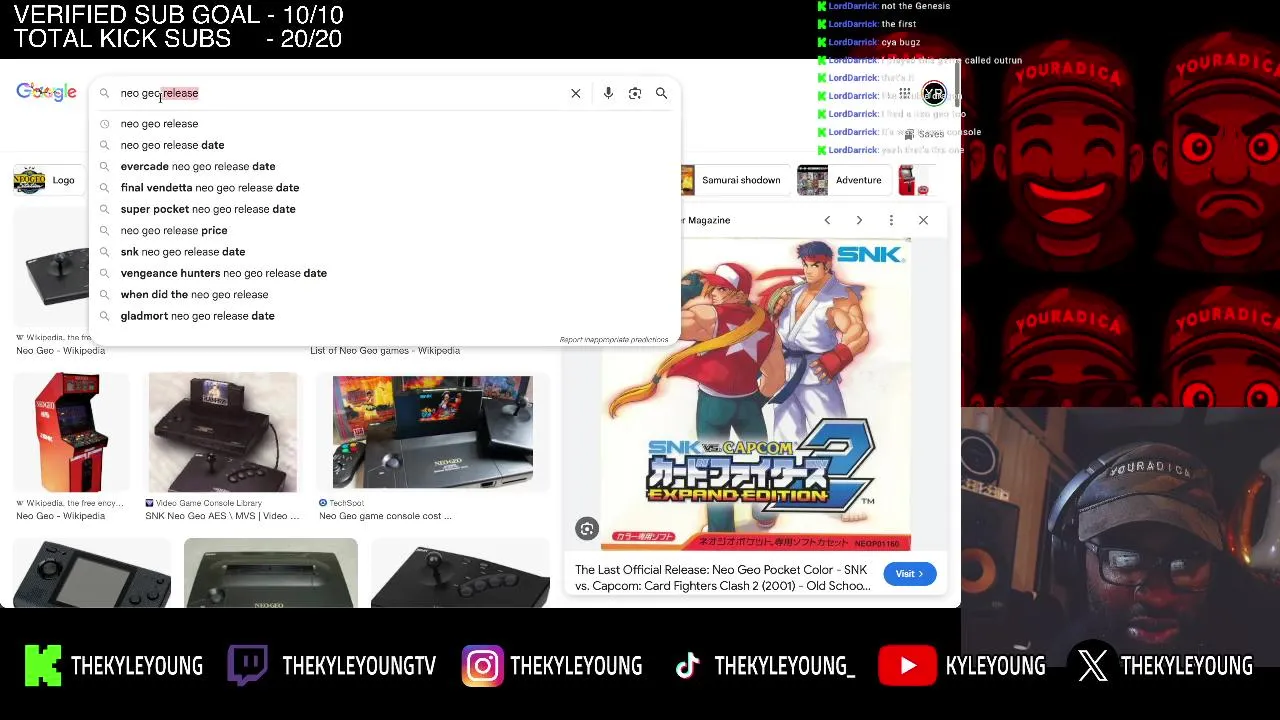This screenshot has height=720, width=1280.
Task: Click the Google account avatar
Action: point(934,93)
